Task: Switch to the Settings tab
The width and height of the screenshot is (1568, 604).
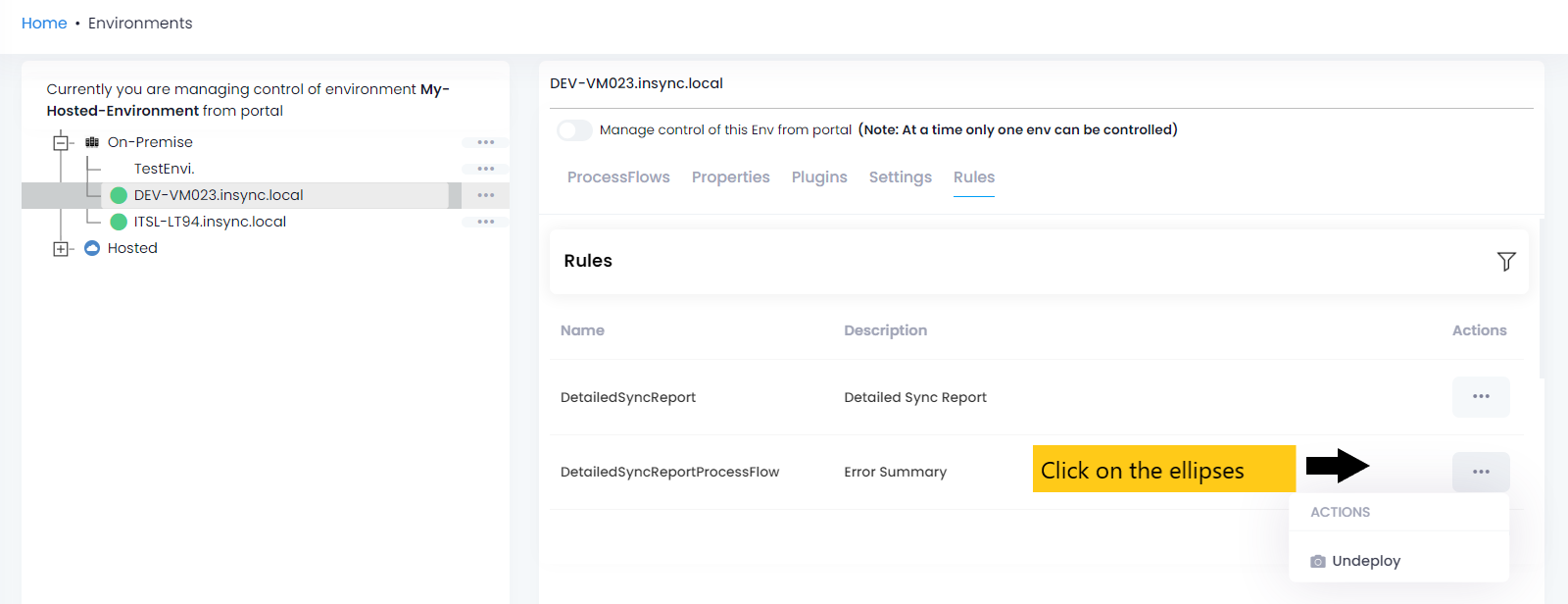Action: click(x=900, y=177)
